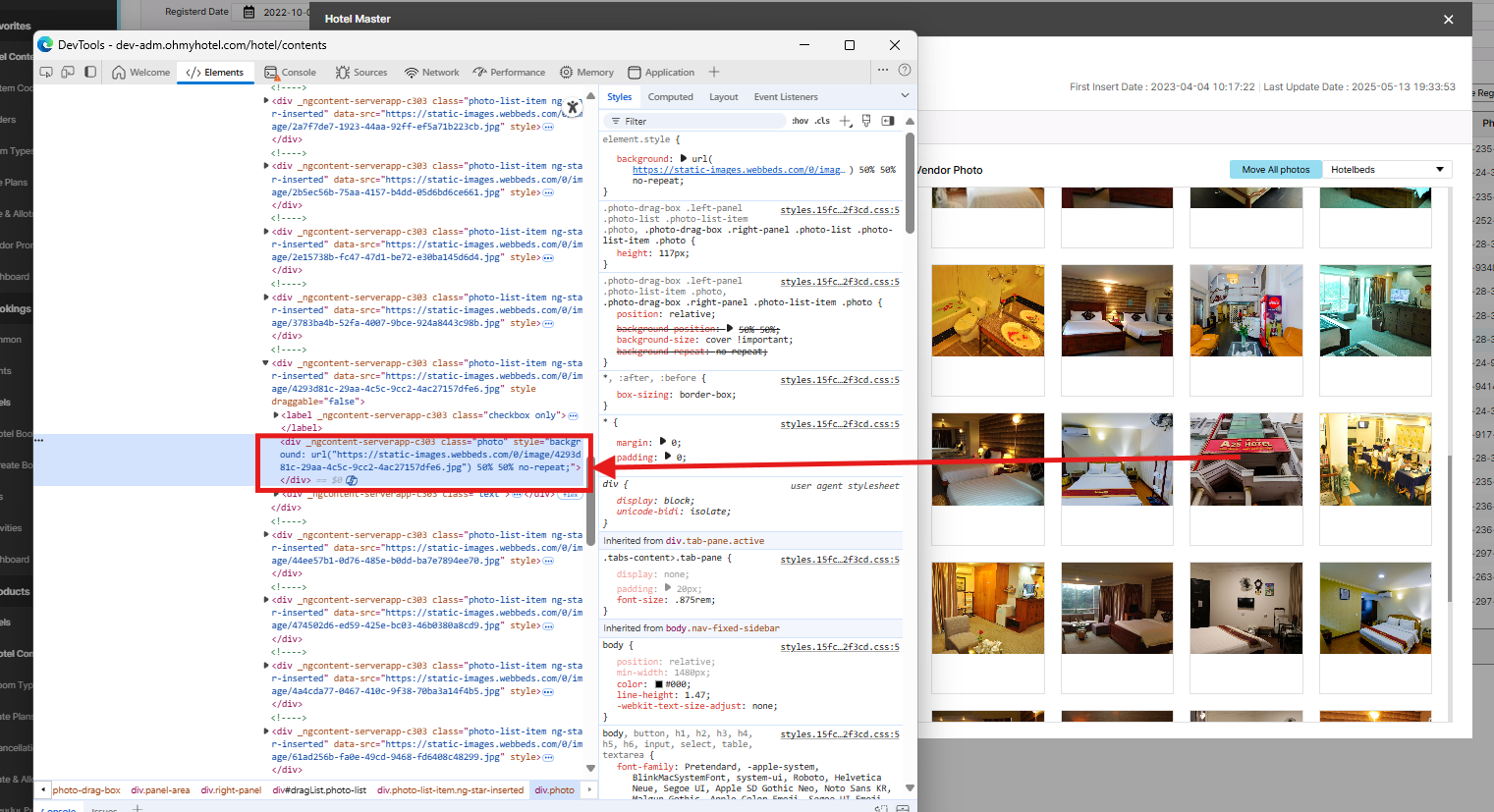This screenshot has height=812, width=1494.
Task: Expand more Styles pane tabs chevron
Action: (905, 96)
